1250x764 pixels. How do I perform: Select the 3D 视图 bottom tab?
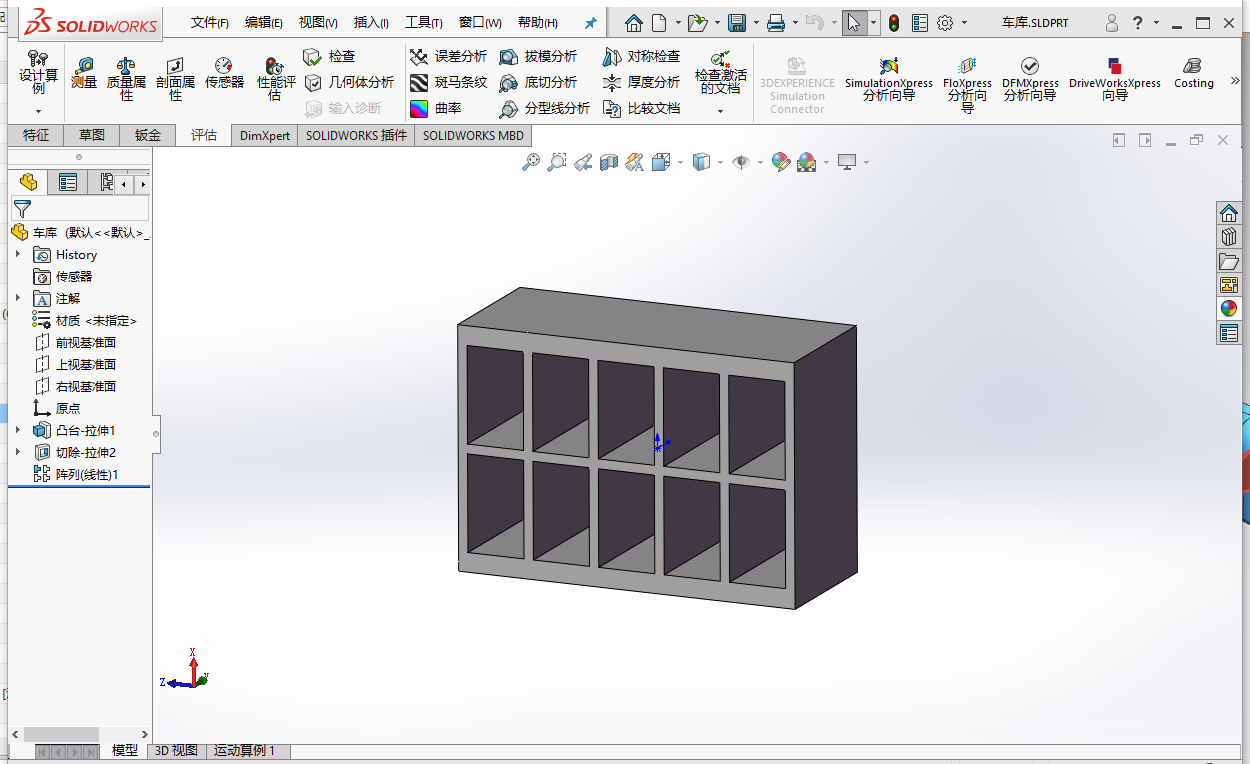(176, 750)
